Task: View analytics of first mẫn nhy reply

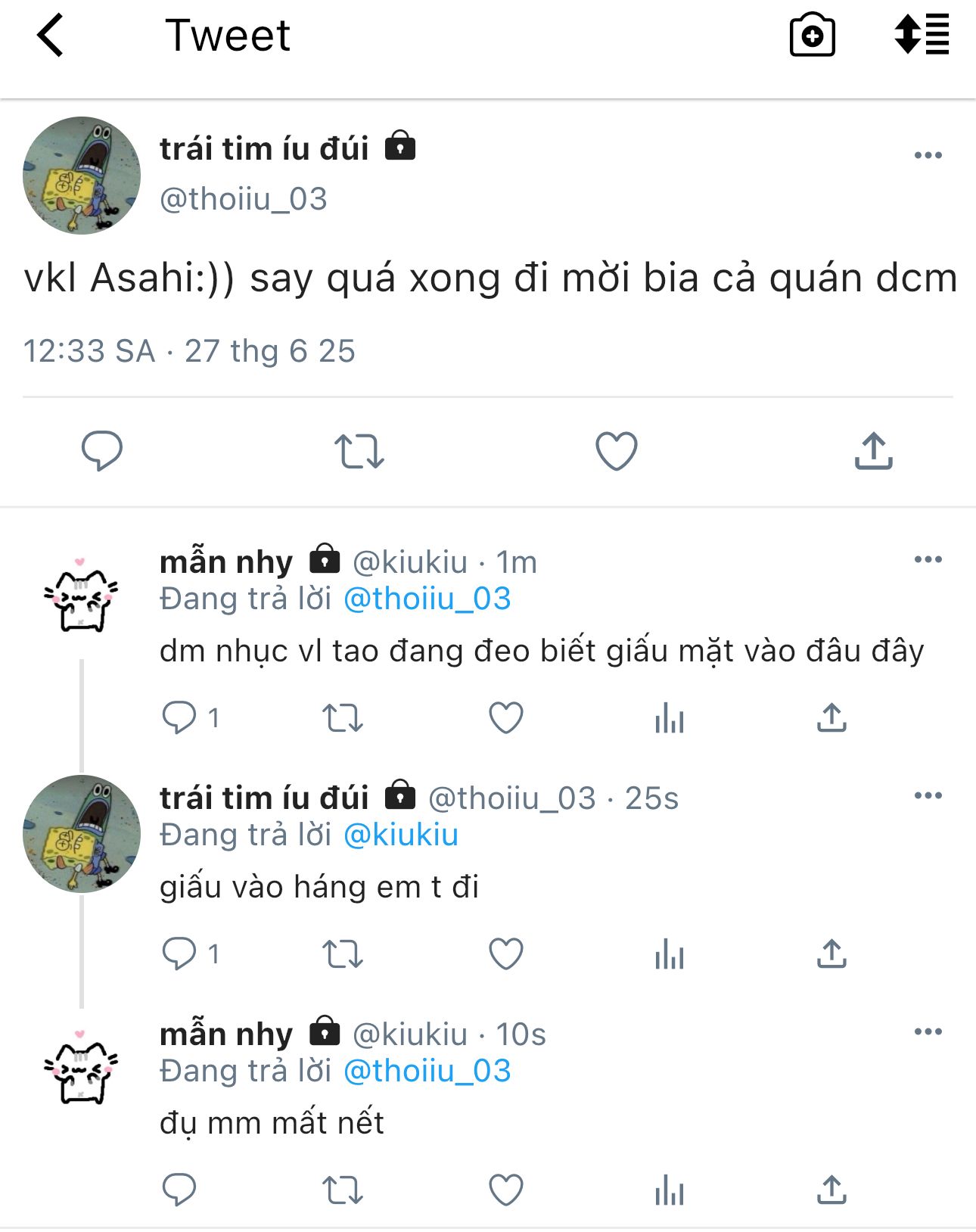Action: (x=670, y=717)
